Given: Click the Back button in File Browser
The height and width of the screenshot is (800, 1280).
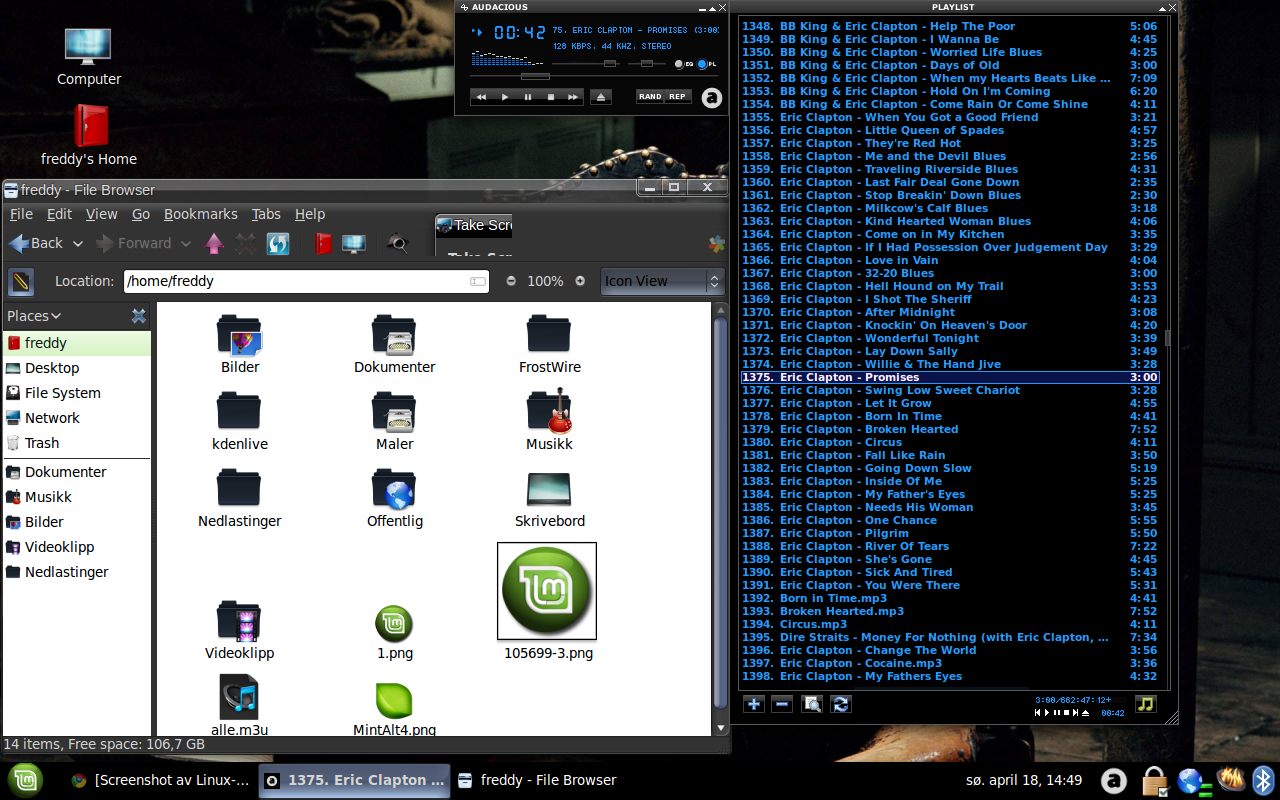Looking at the screenshot, I should [x=36, y=243].
